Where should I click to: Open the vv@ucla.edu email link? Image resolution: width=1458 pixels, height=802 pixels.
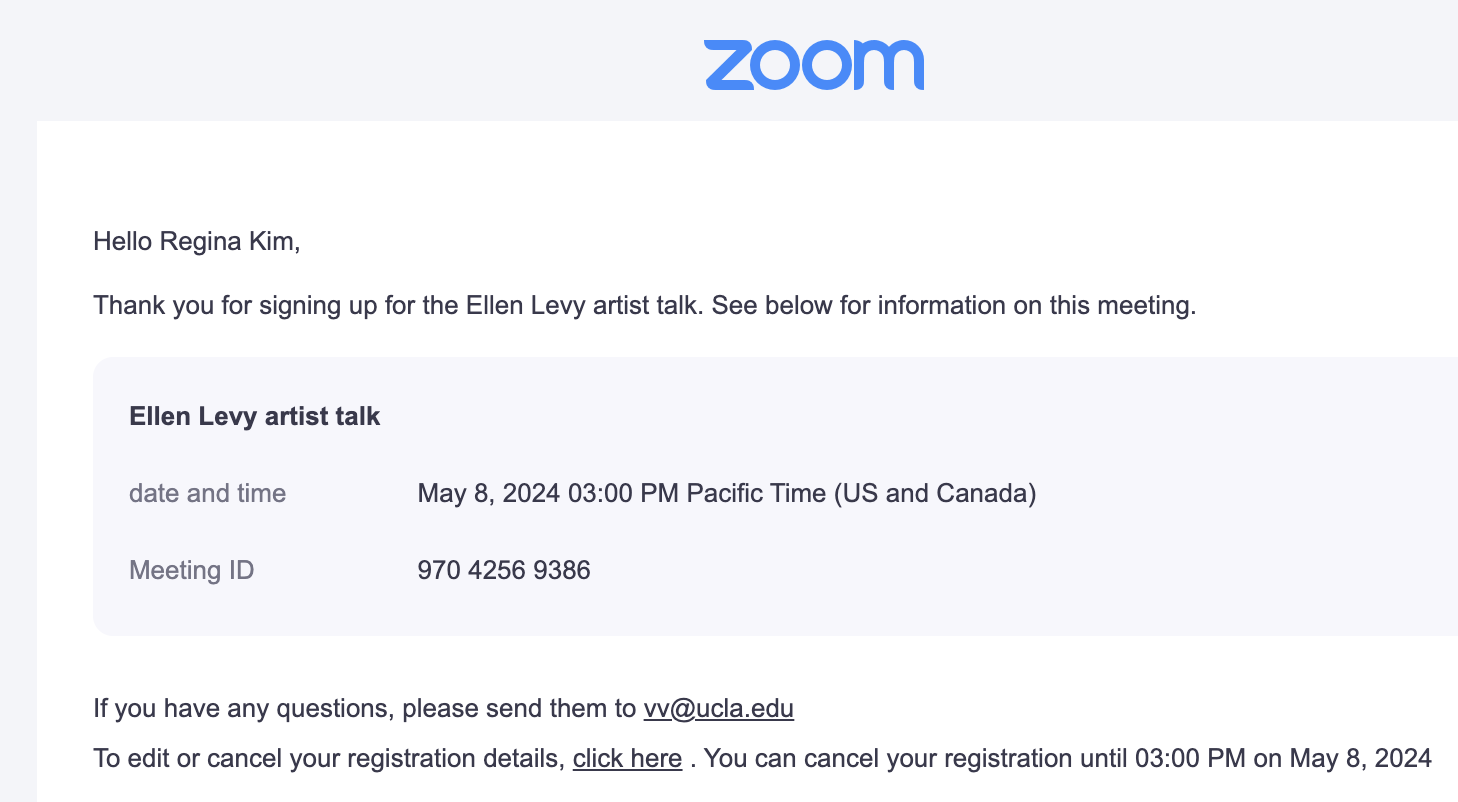pos(719,709)
